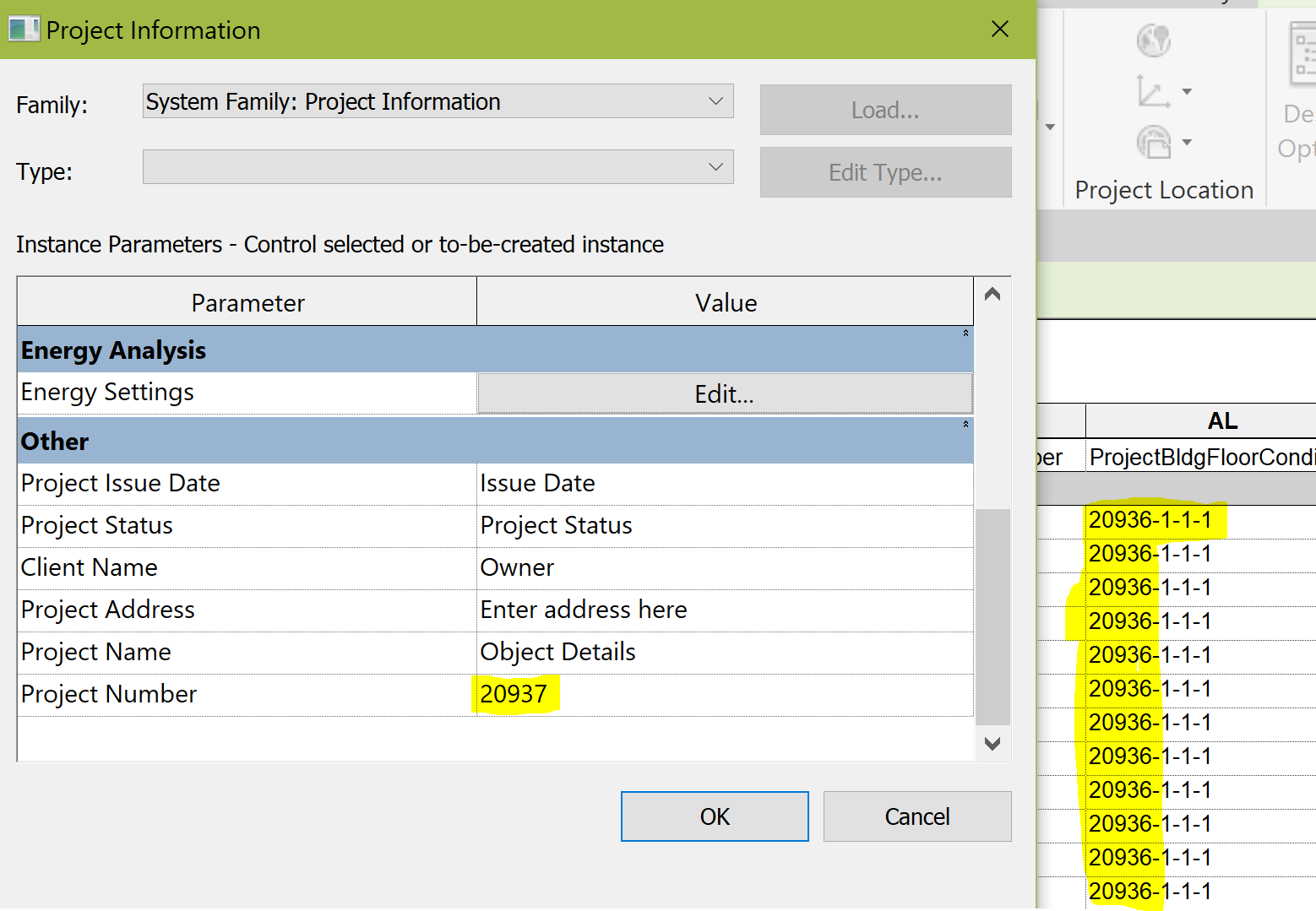Select the highlighted Project Number value 20937
The image size is (1316, 911).
514,694
